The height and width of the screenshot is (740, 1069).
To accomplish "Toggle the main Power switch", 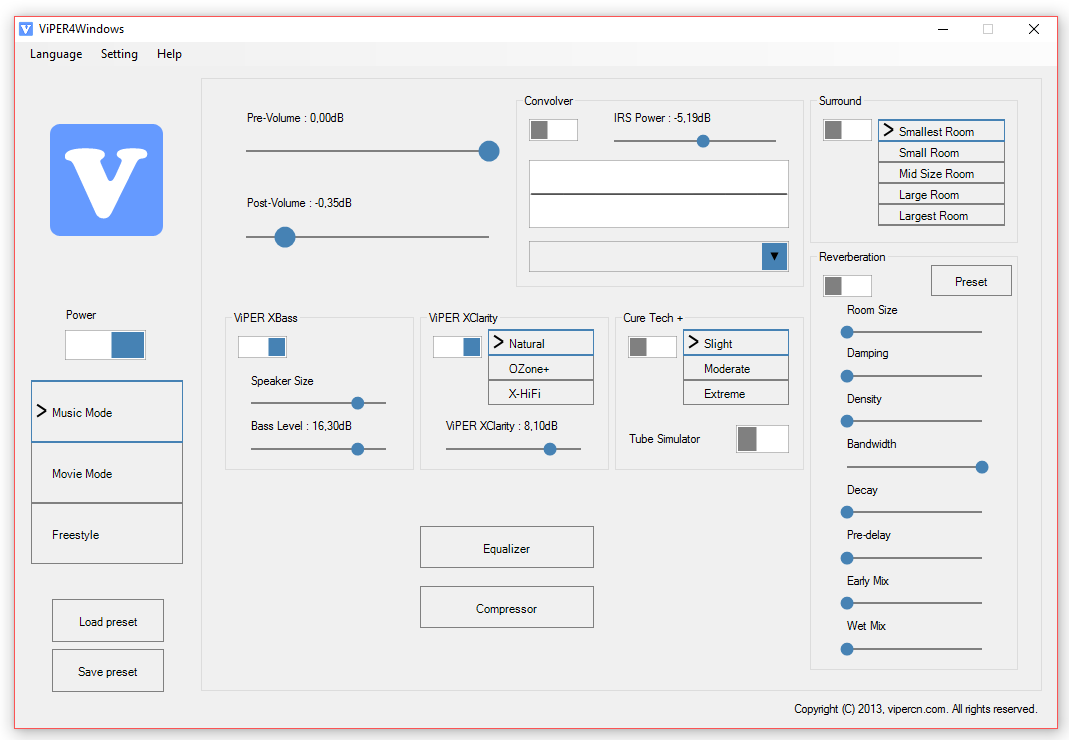I will pyautogui.click(x=105, y=345).
